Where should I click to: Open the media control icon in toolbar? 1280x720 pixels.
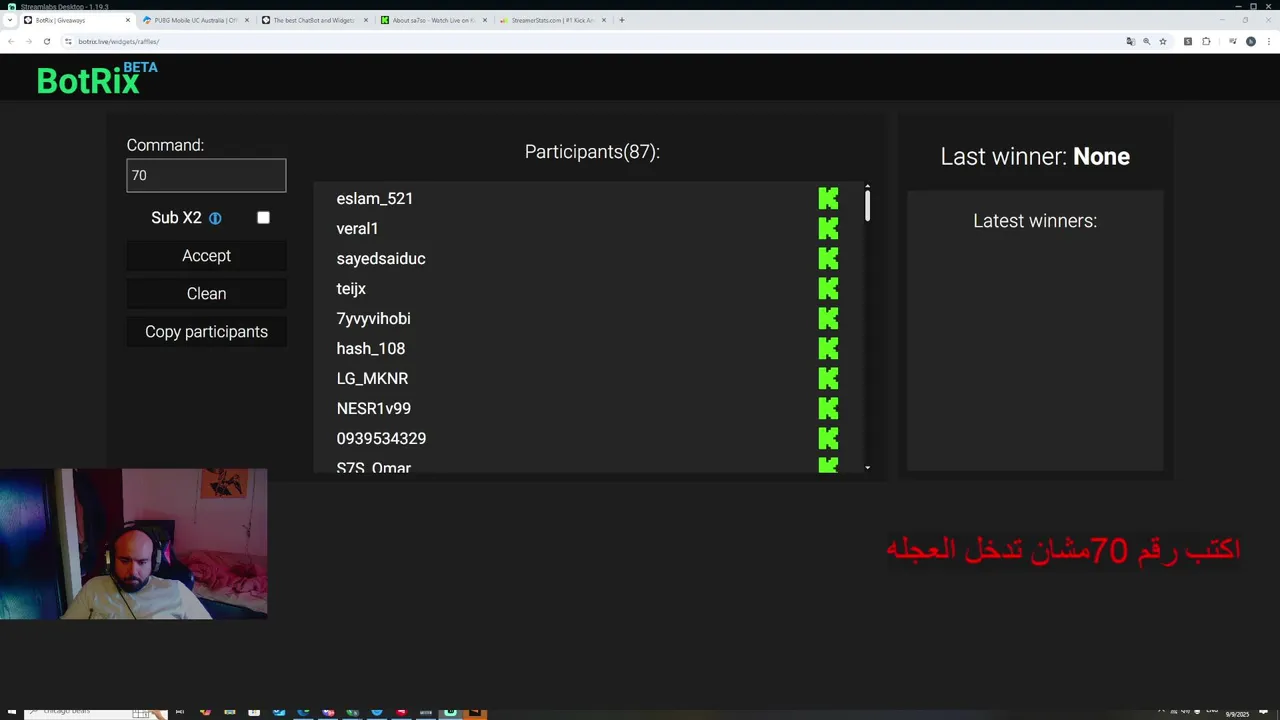1233,41
